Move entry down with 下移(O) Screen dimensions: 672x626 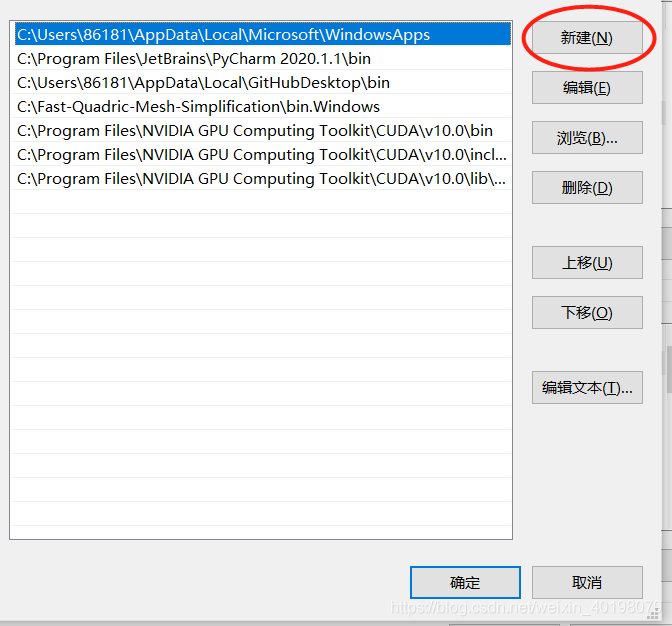point(587,312)
